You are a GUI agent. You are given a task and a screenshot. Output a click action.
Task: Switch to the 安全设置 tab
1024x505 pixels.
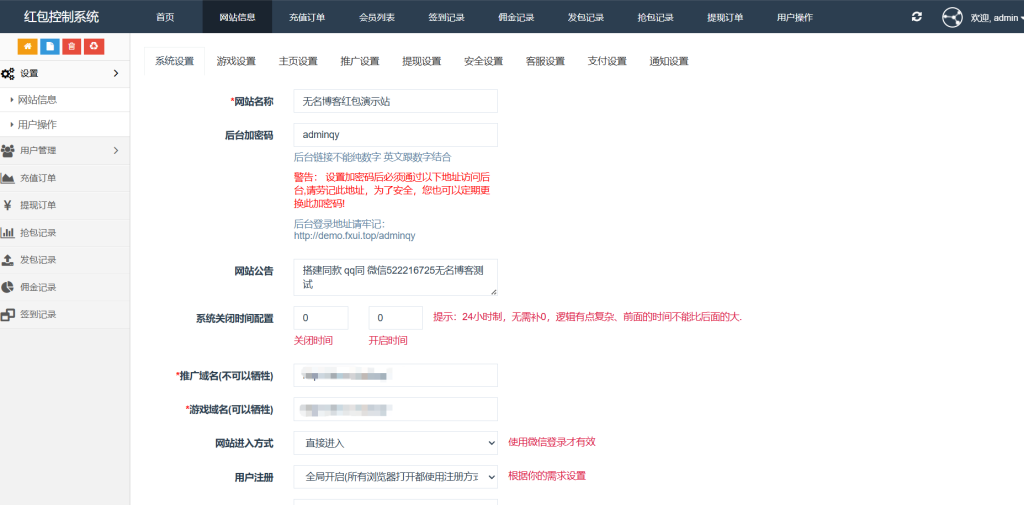pyautogui.click(x=483, y=61)
